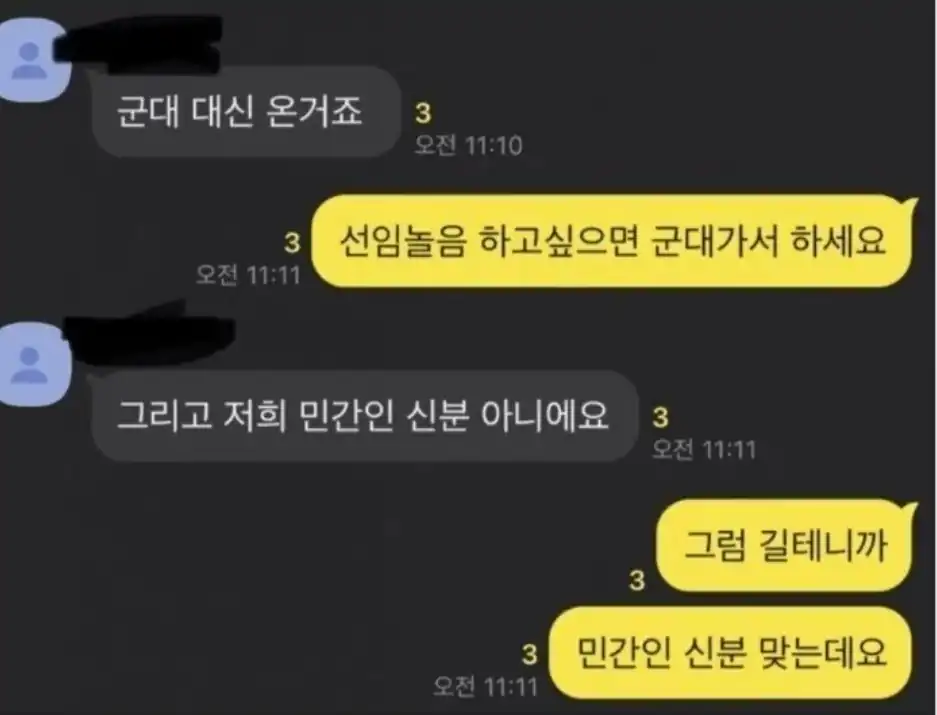Click unread count 3 beside '민간인 신분 맞는데요'

pos(529,654)
